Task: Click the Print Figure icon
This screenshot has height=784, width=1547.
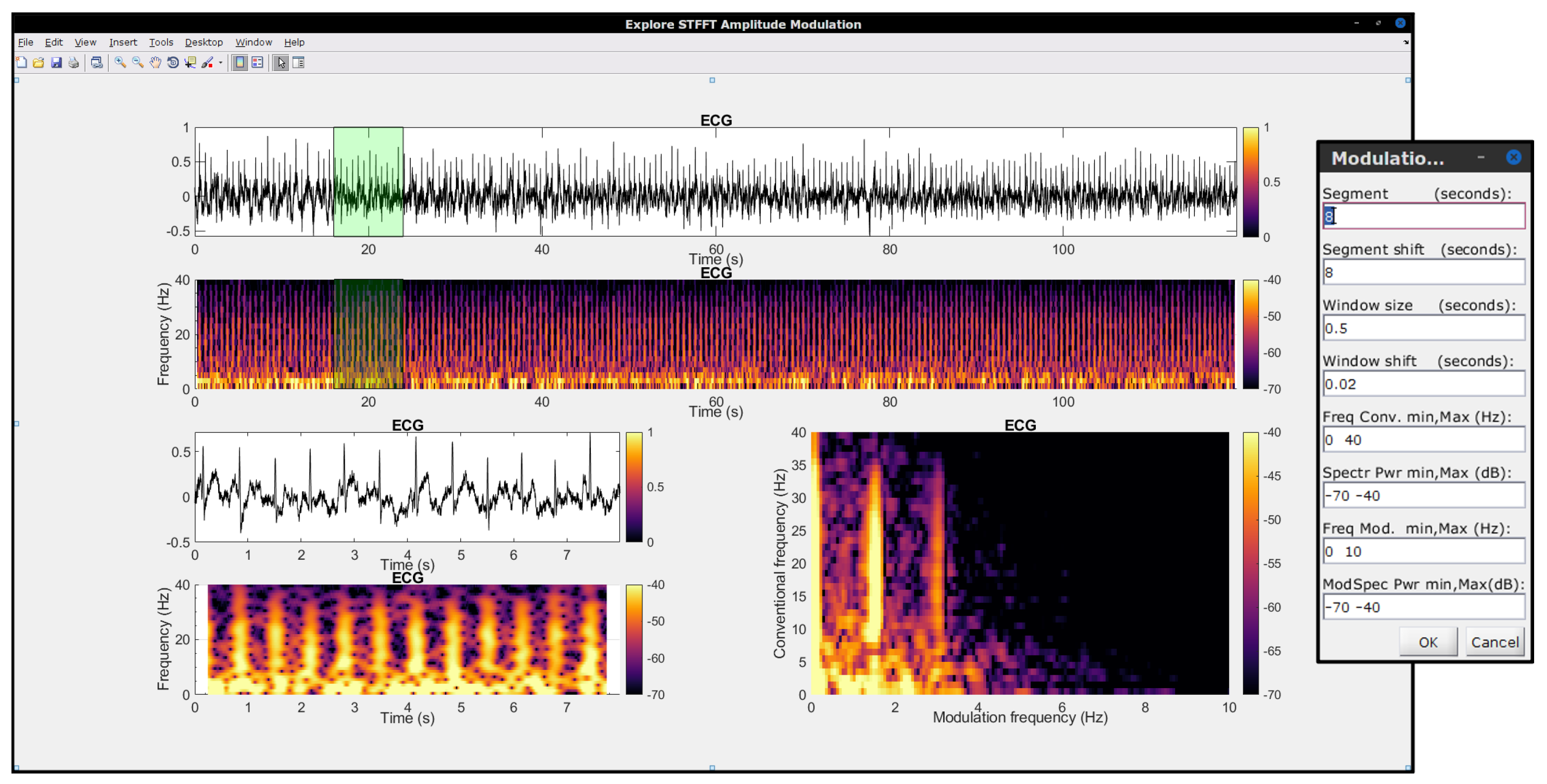Action: 74,63
